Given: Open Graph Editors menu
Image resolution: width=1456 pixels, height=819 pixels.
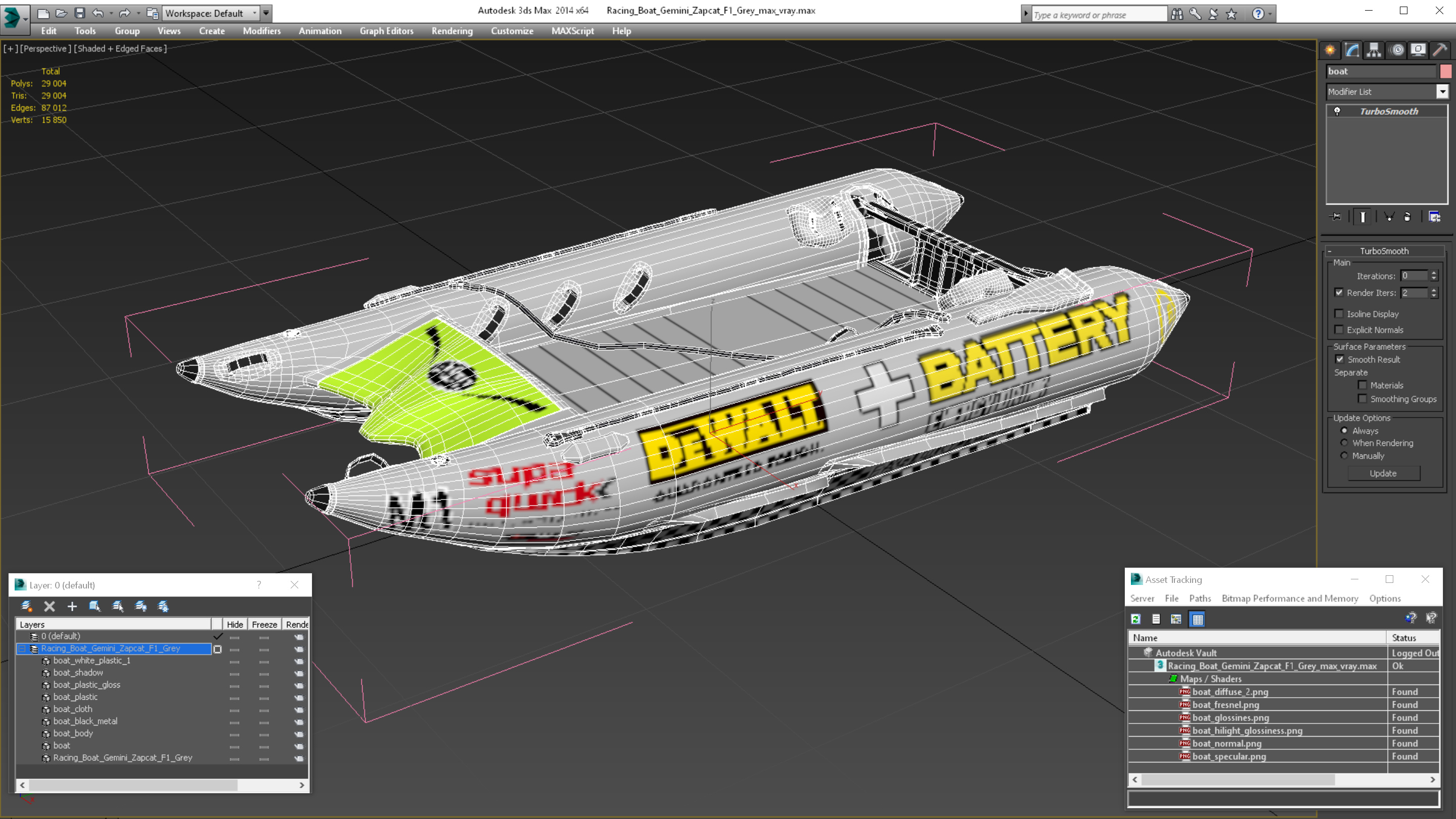Looking at the screenshot, I should 387,31.
